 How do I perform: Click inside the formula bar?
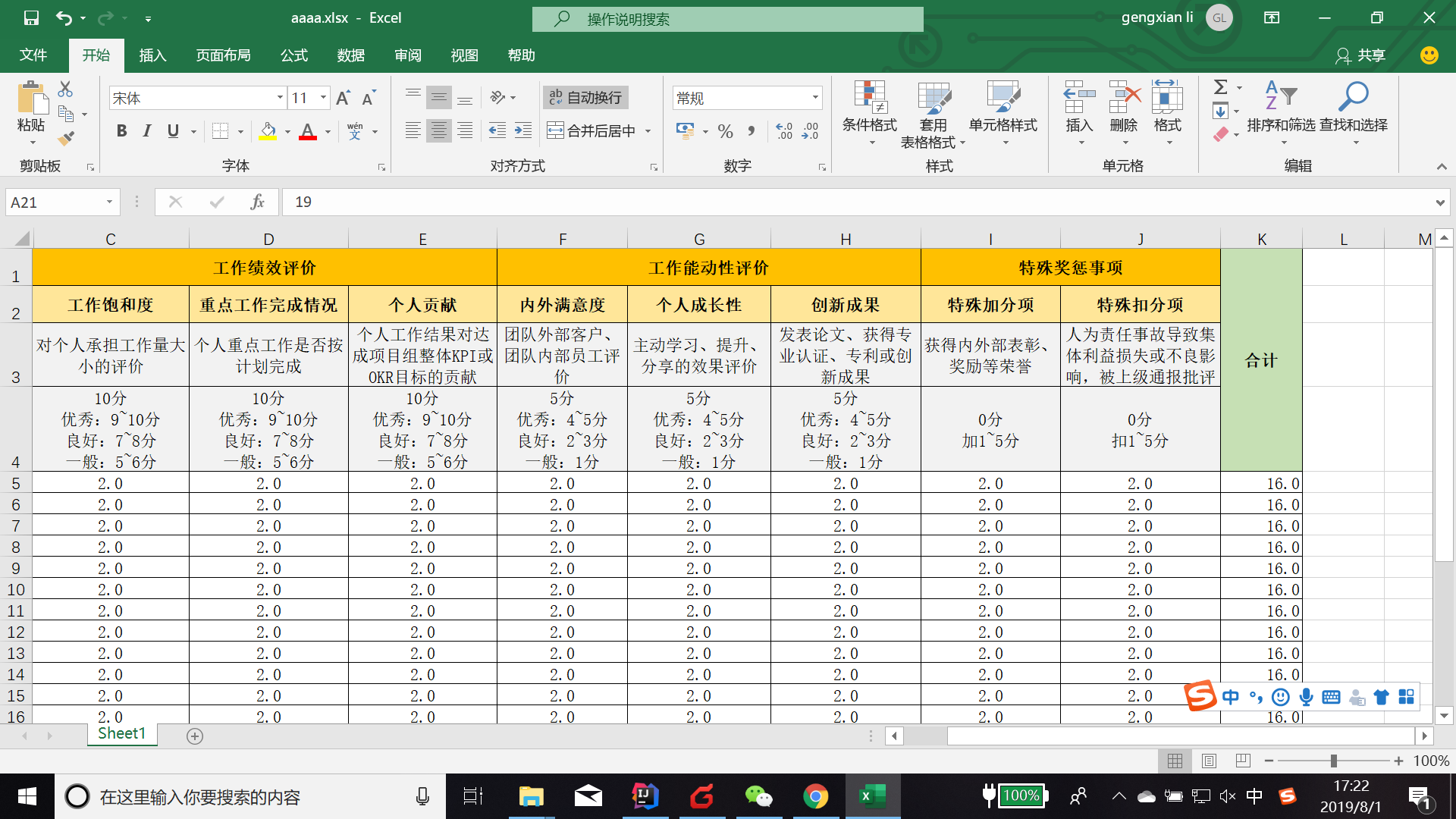click(531, 202)
